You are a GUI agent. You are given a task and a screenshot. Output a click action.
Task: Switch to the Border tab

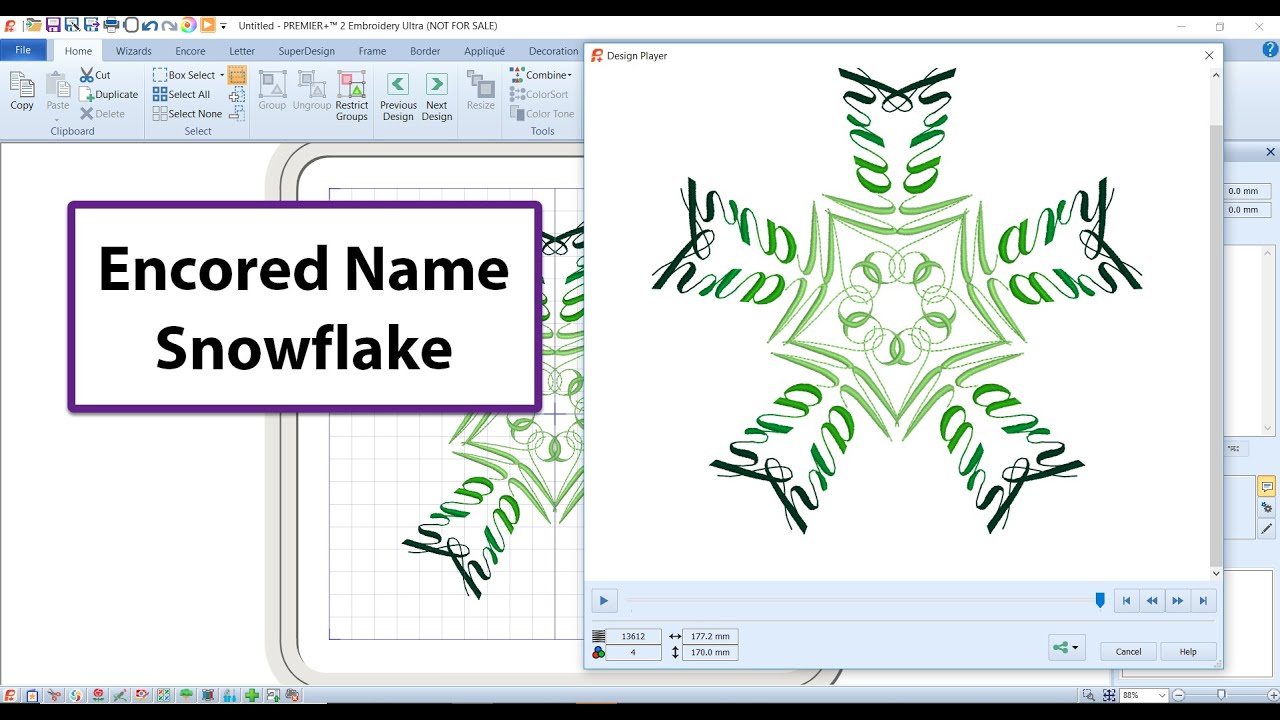tap(425, 51)
